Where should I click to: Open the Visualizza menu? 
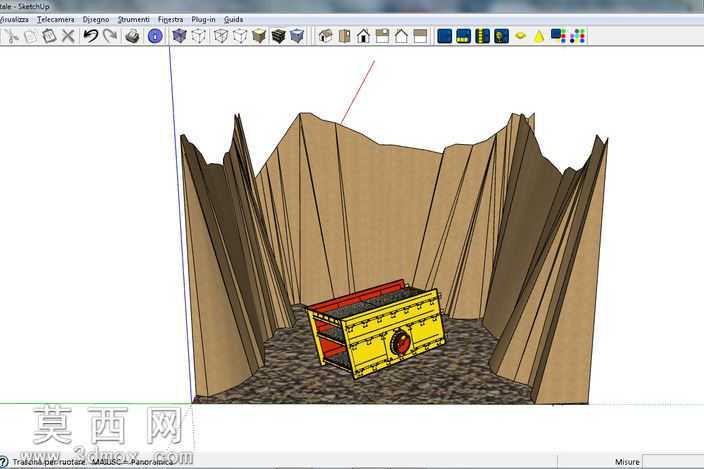click(14, 19)
